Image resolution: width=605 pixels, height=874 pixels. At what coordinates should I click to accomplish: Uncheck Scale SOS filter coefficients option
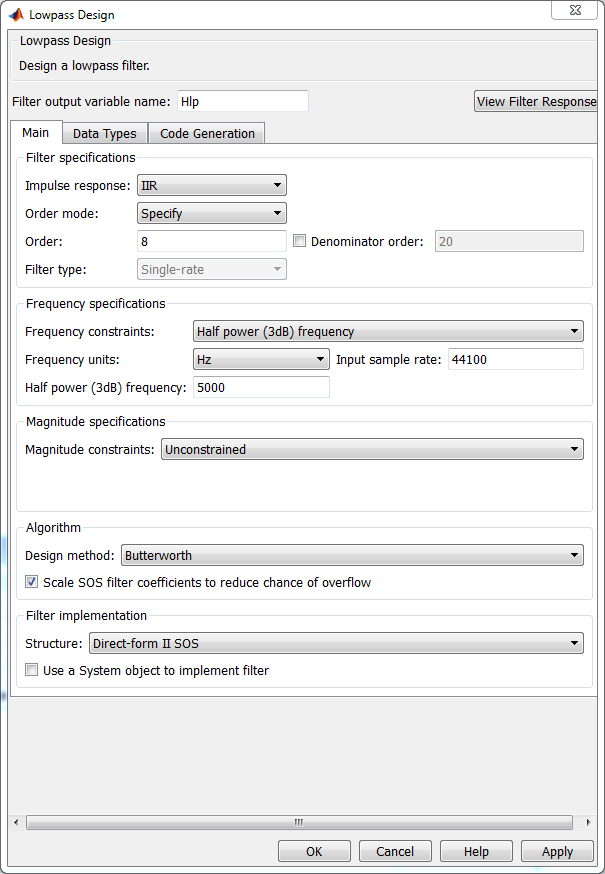point(32,582)
